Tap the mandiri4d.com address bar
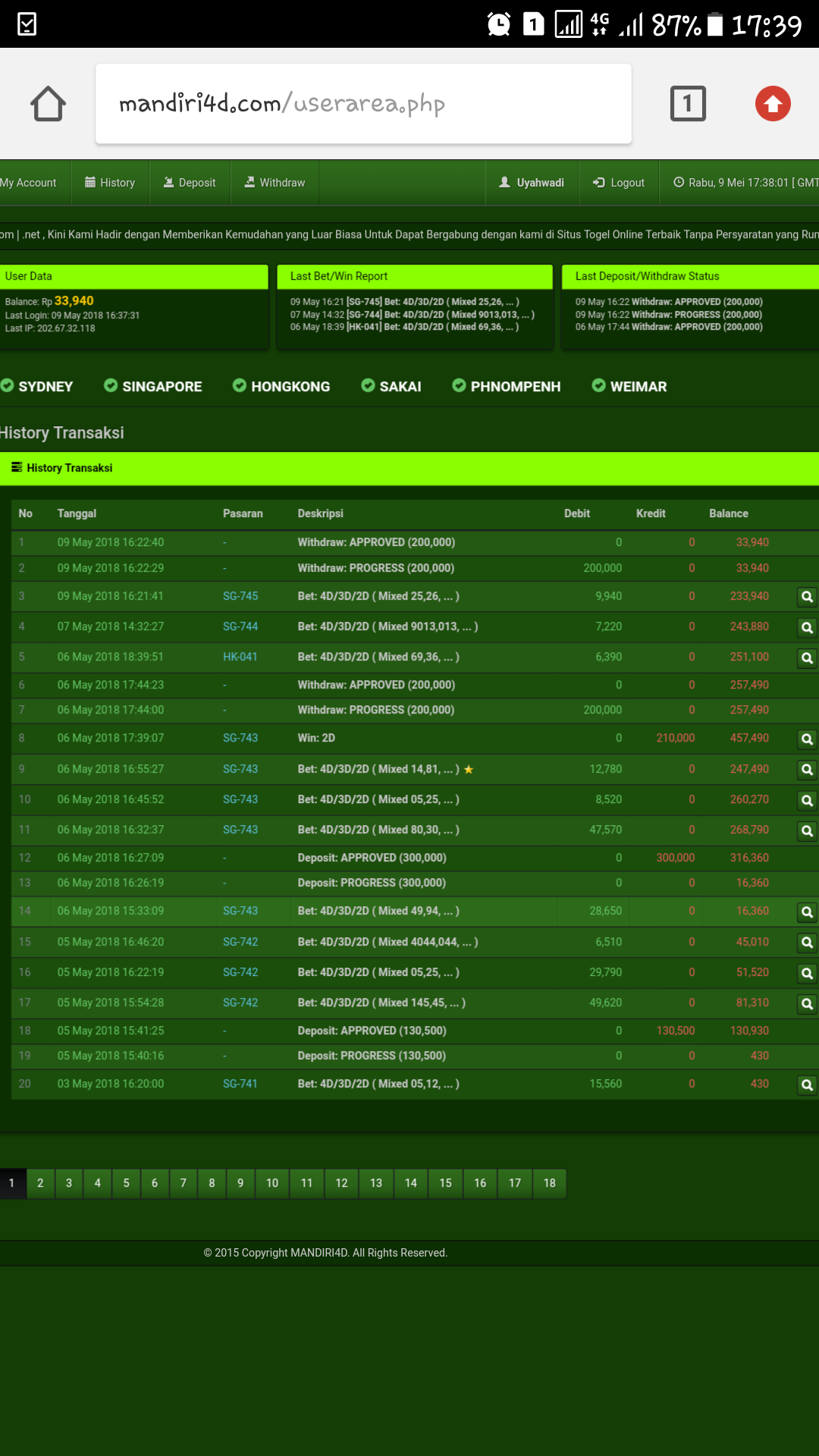Viewport: 819px width, 1456px height. [363, 104]
